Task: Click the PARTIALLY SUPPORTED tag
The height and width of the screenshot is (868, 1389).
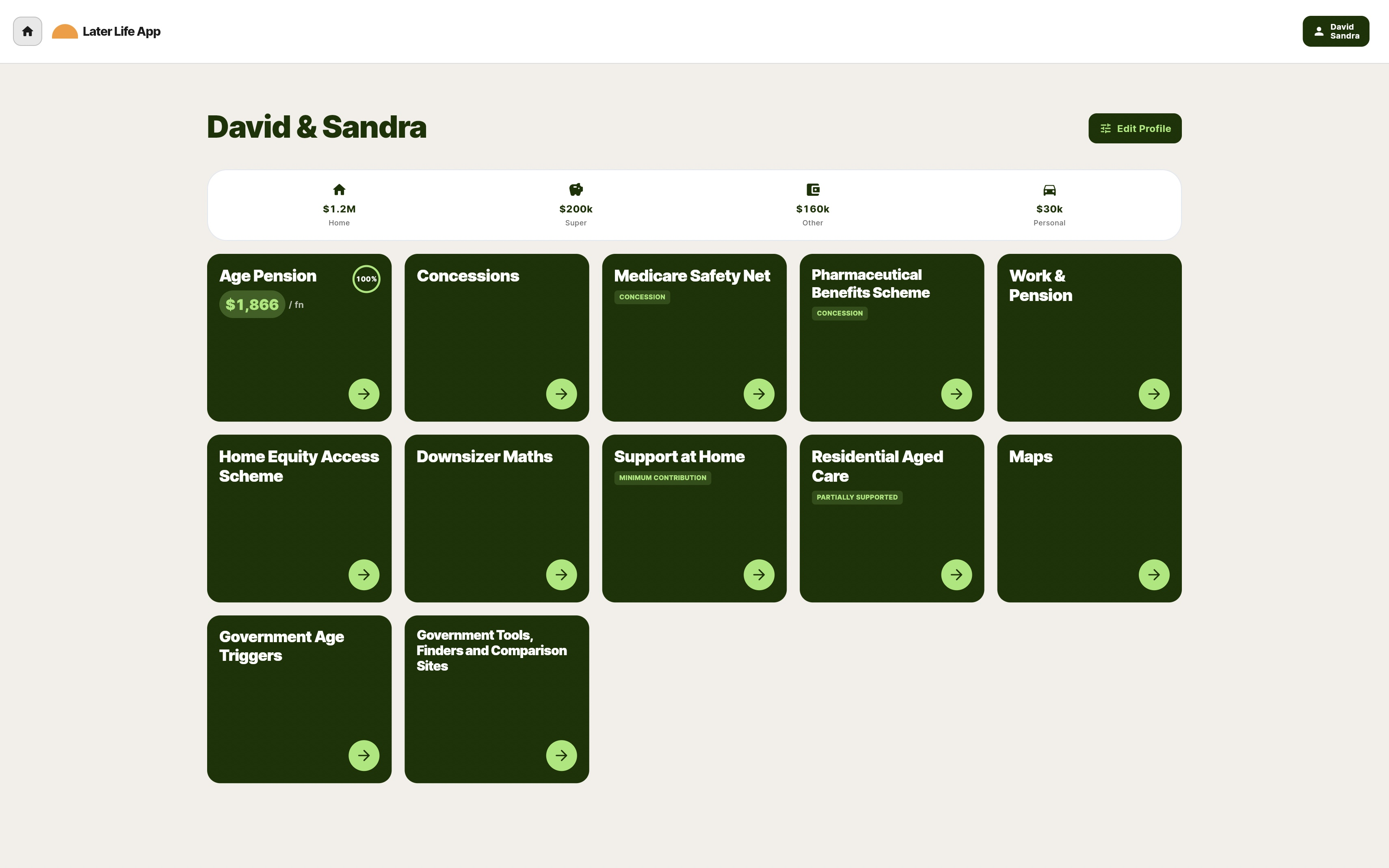Action: 857,497
